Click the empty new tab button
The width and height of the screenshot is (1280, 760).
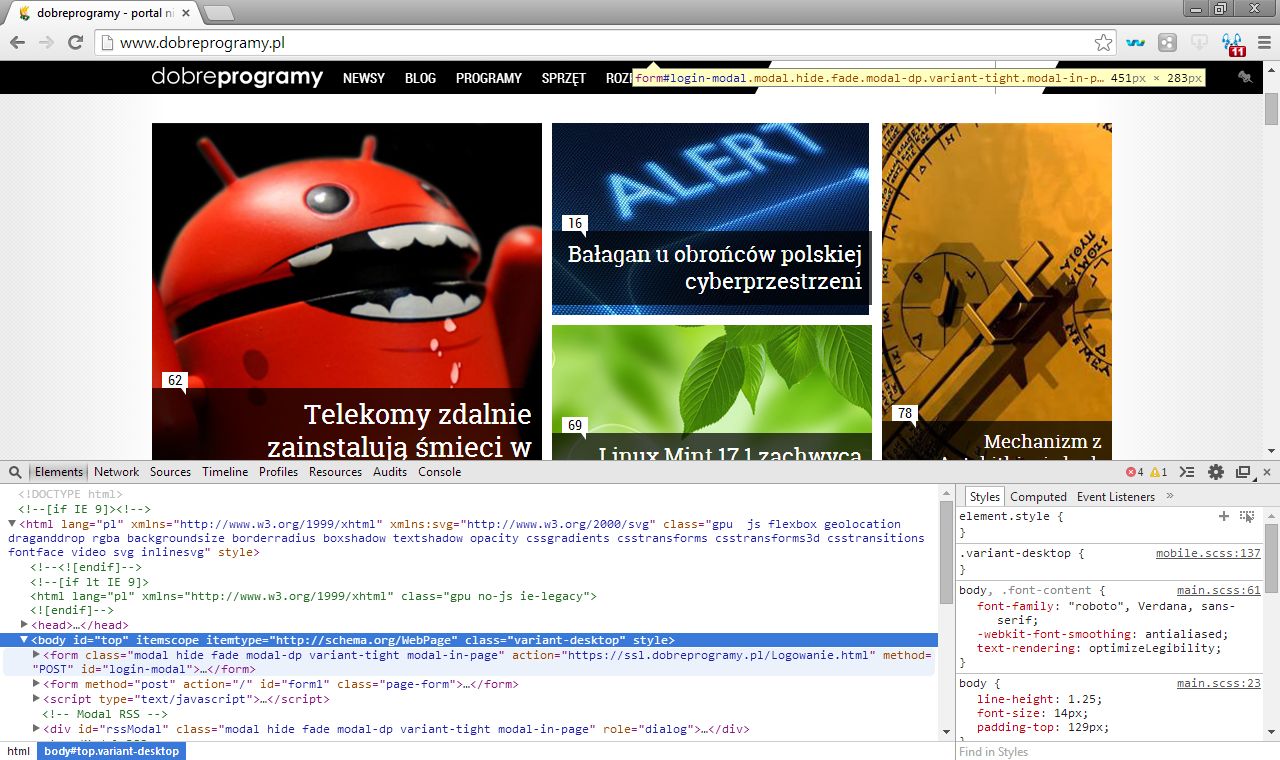[x=219, y=13]
